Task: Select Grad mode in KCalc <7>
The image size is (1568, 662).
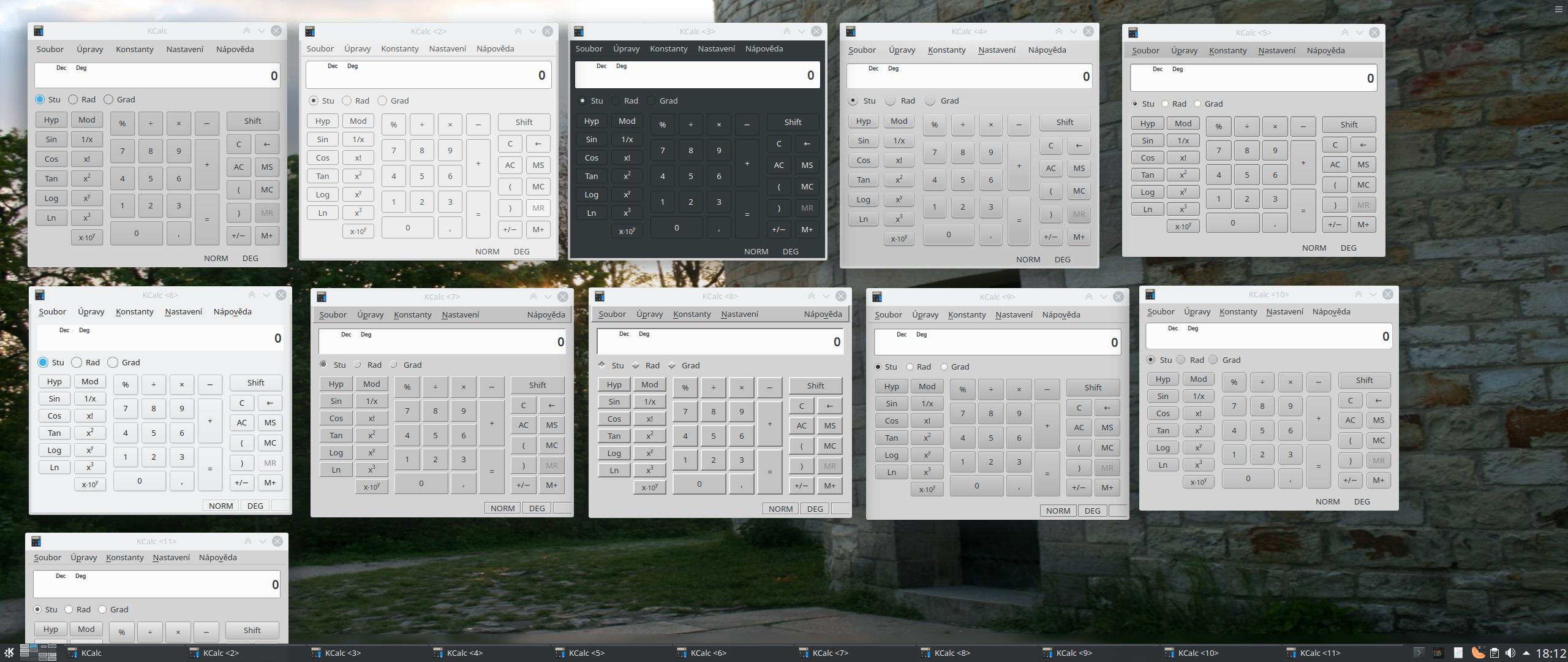Action: point(406,365)
